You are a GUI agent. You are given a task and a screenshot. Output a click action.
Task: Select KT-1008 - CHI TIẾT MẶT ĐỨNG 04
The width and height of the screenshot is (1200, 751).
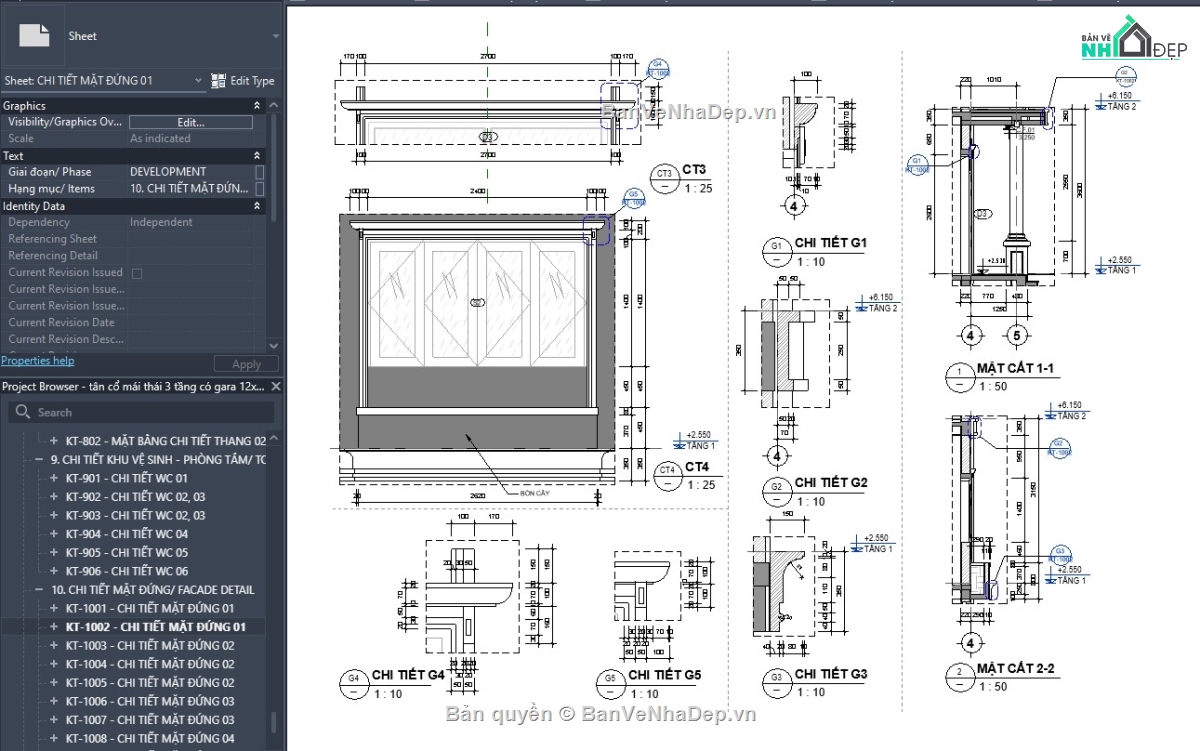tap(150, 739)
